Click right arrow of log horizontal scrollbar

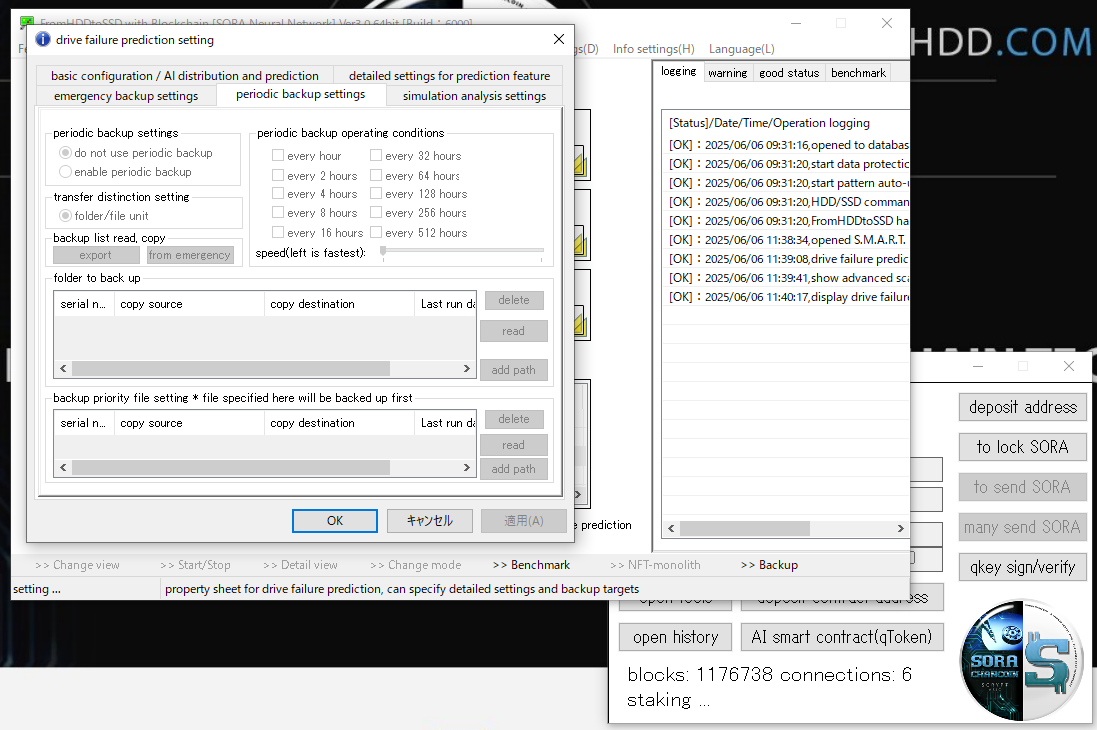[900, 528]
